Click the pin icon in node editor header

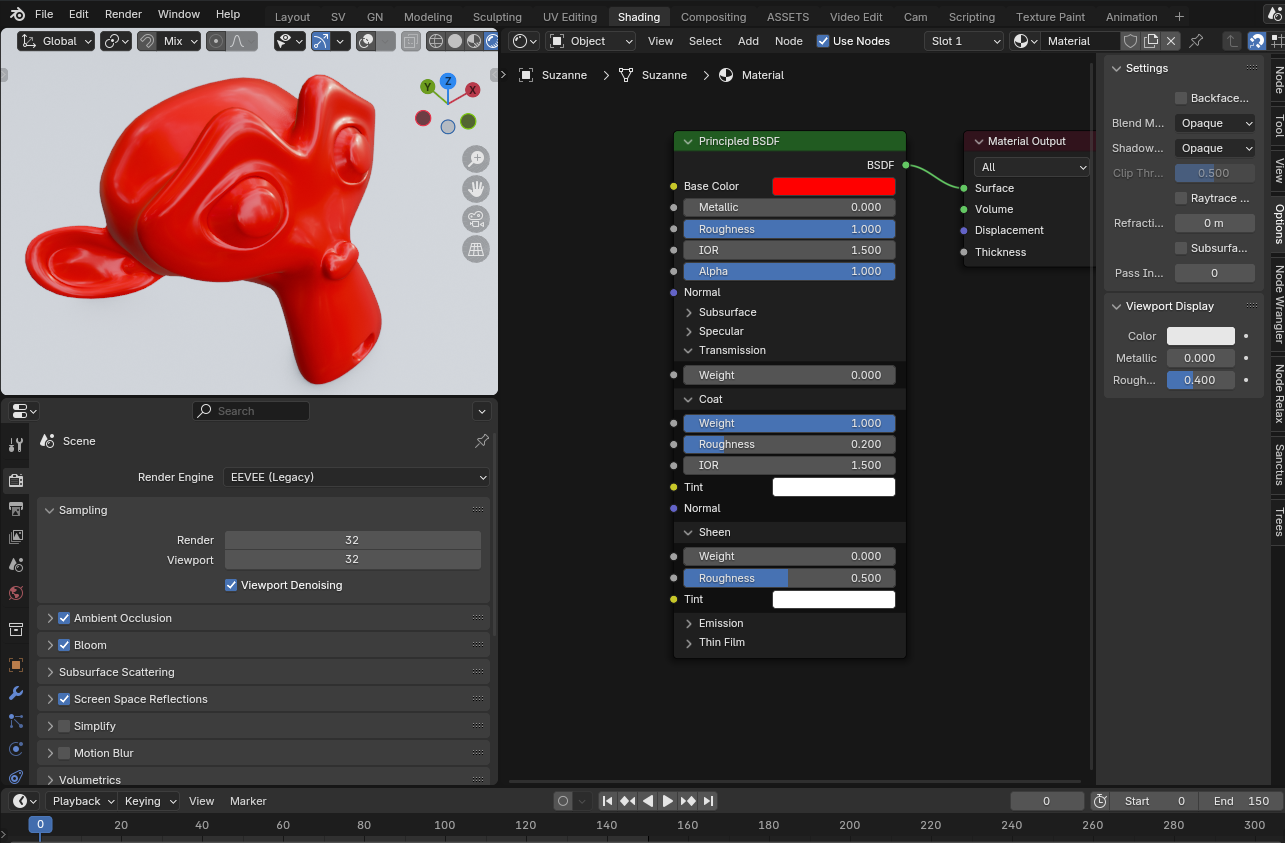click(x=1196, y=41)
